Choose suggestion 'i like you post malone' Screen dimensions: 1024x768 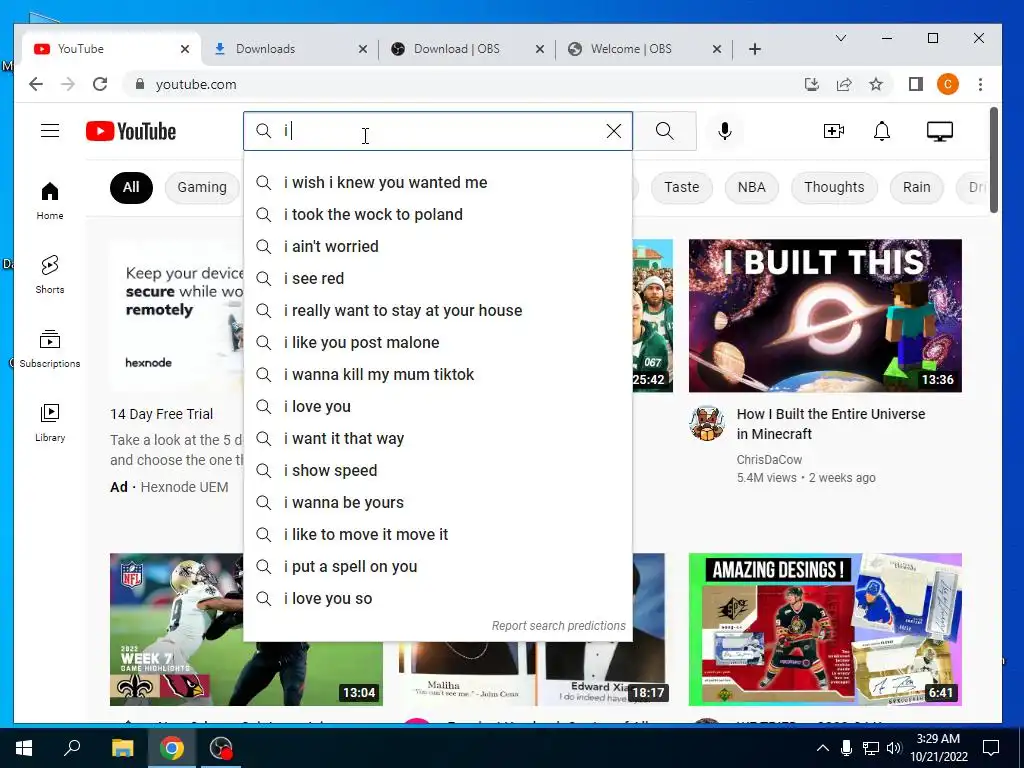pyautogui.click(x=438, y=343)
